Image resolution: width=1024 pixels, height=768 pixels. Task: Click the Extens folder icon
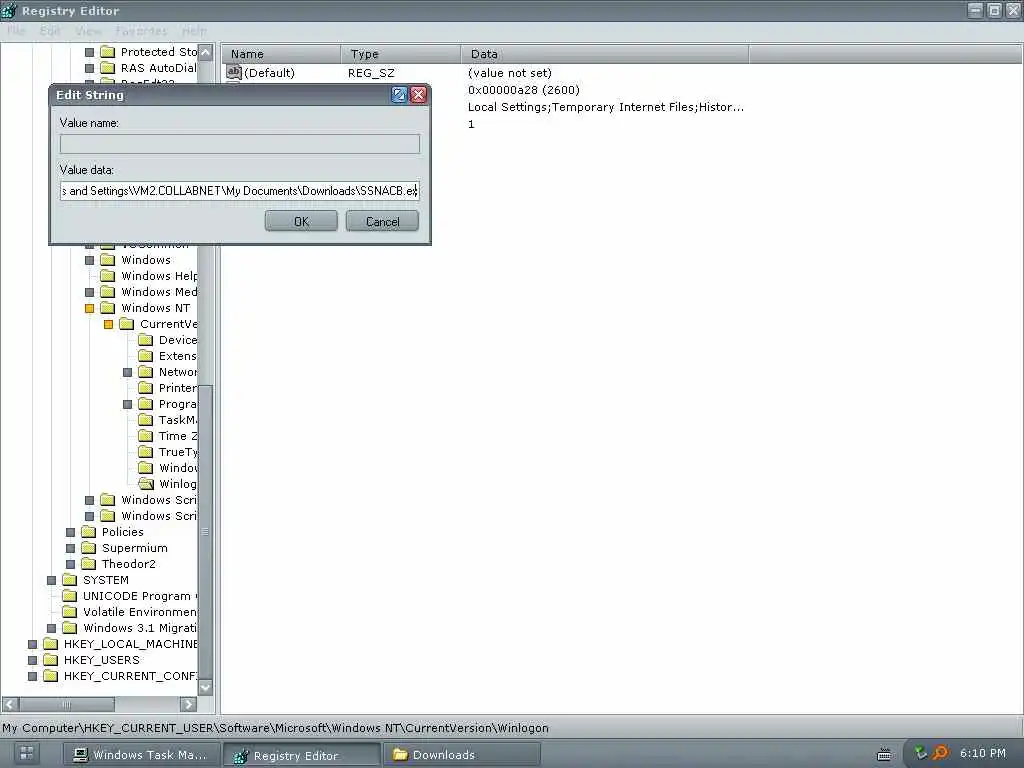[146, 356]
